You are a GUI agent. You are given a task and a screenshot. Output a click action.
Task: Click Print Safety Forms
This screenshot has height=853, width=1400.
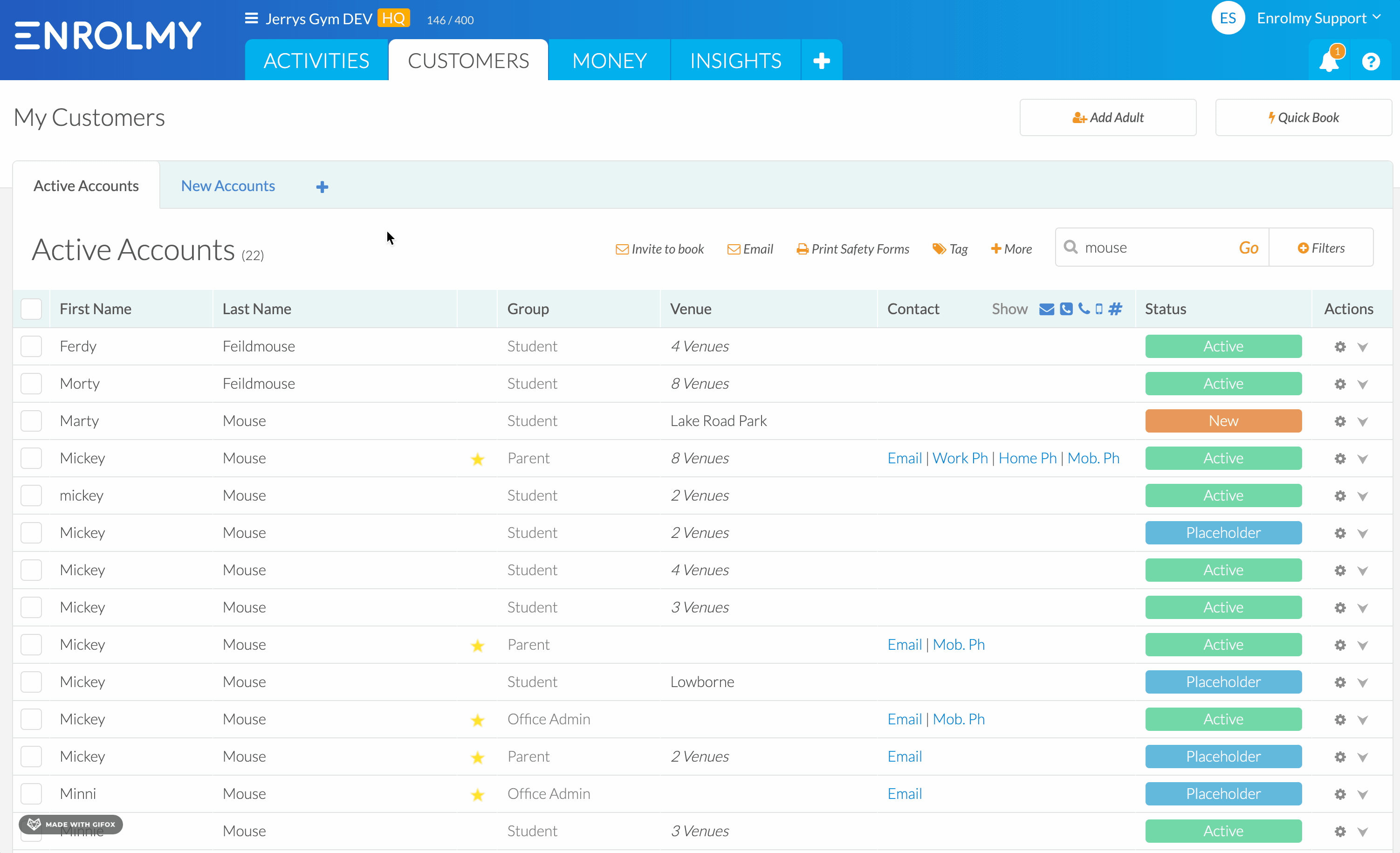click(x=853, y=249)
